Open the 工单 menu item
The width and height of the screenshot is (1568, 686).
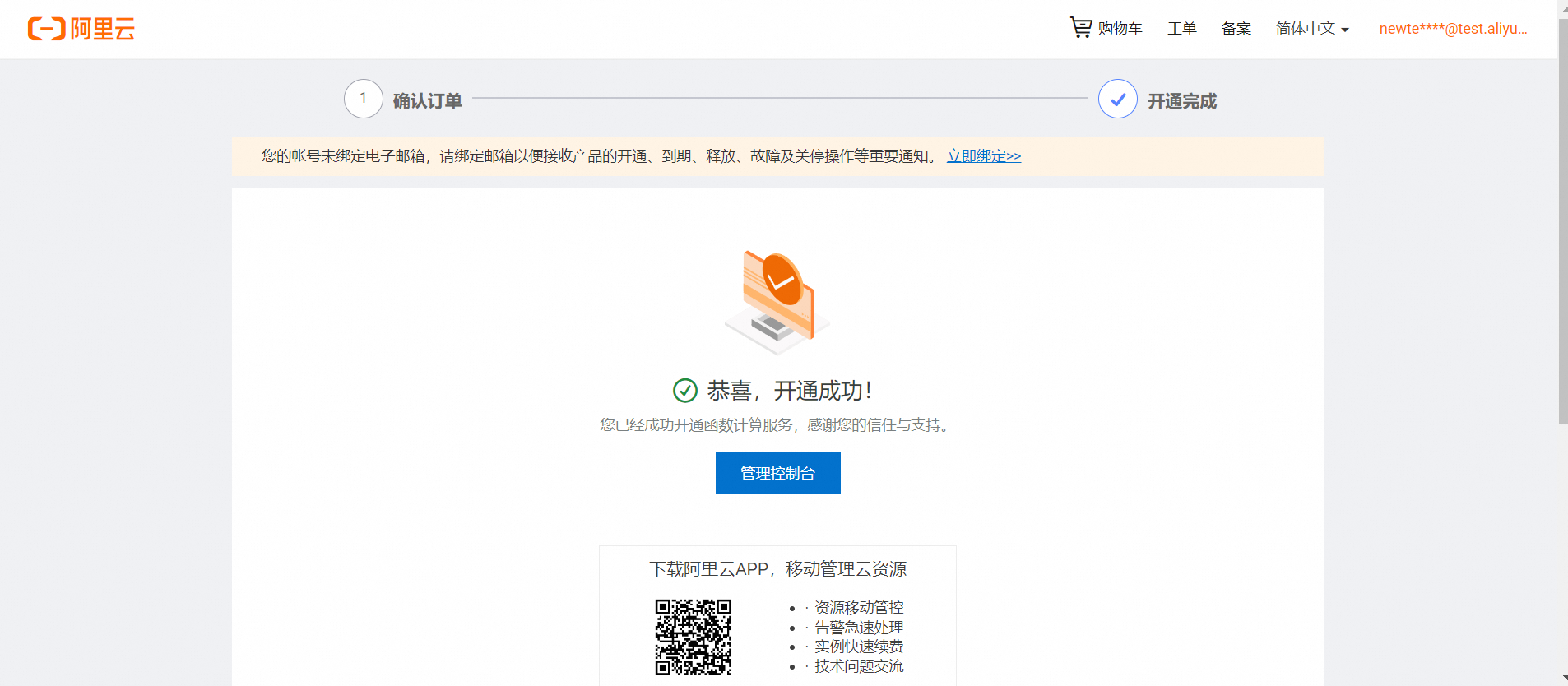tap(1182, 29)
